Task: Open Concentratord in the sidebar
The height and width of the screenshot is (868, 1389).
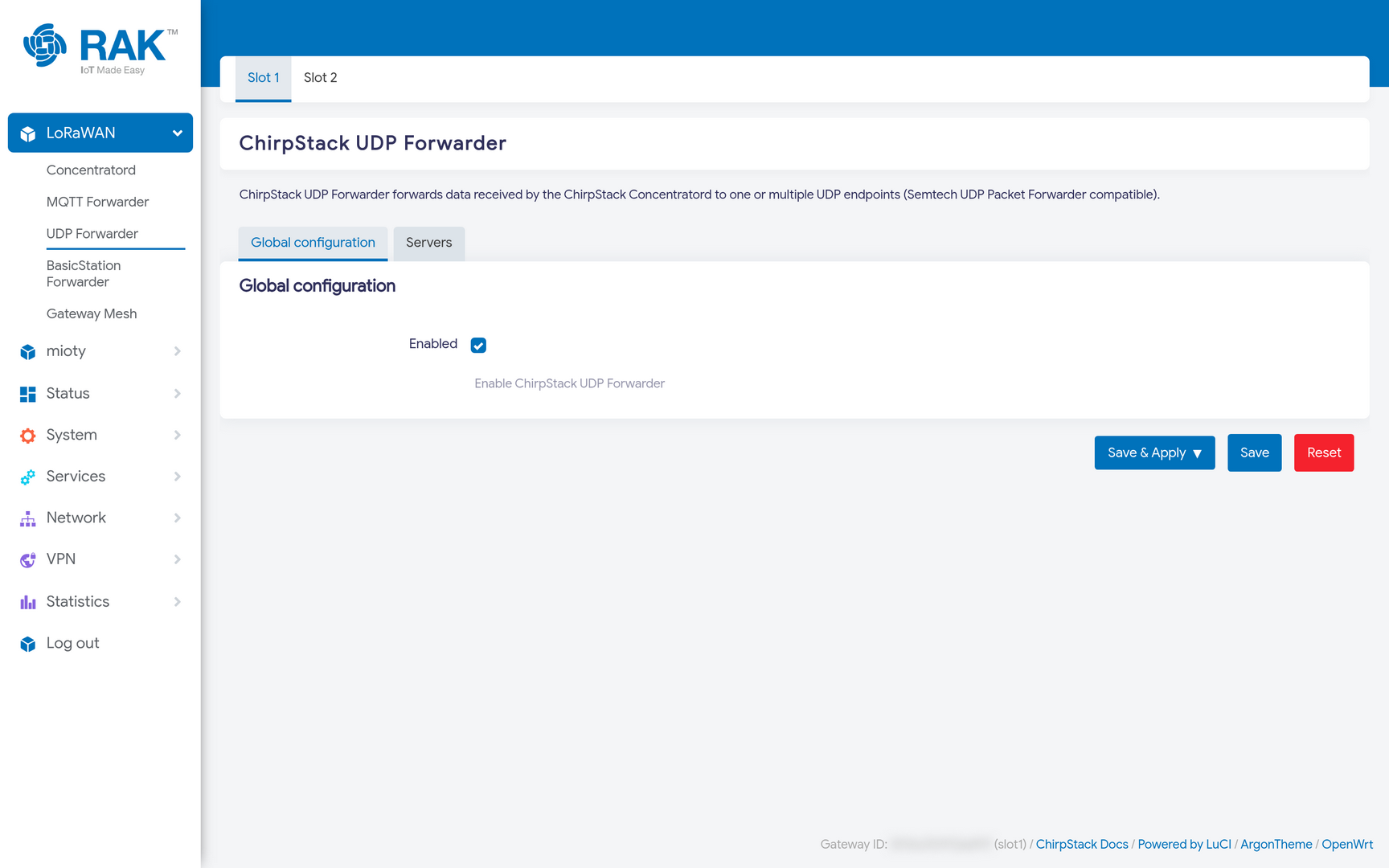Action: pos(91,170)
